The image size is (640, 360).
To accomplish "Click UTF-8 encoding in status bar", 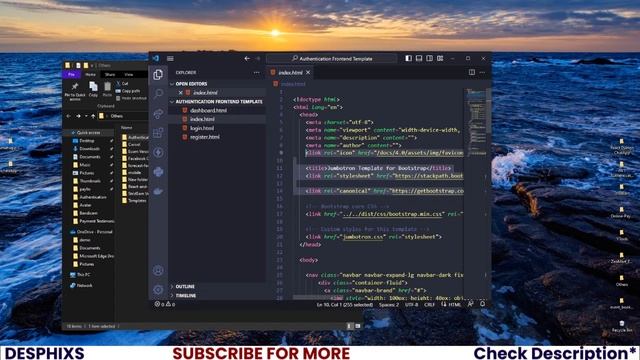I will click(x=411, y=304).
